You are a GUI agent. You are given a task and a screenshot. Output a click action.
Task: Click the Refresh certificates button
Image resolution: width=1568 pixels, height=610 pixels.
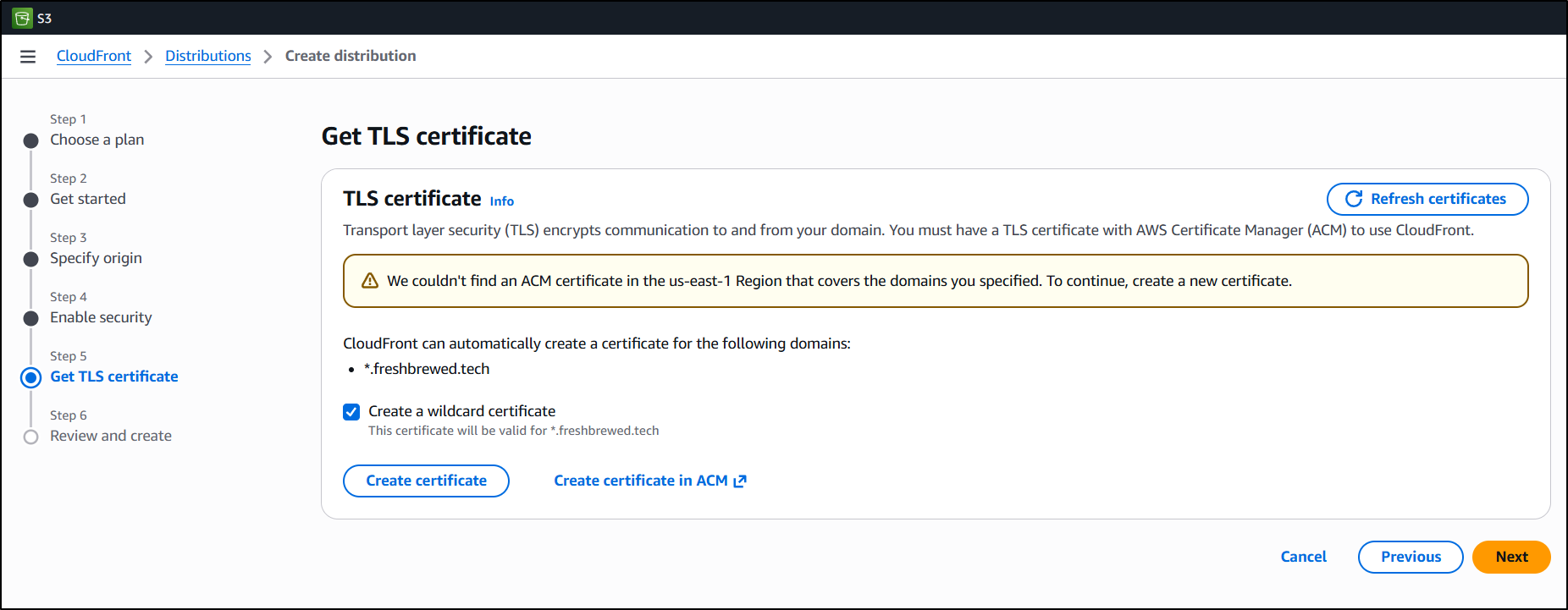(x=1427, y=199)
